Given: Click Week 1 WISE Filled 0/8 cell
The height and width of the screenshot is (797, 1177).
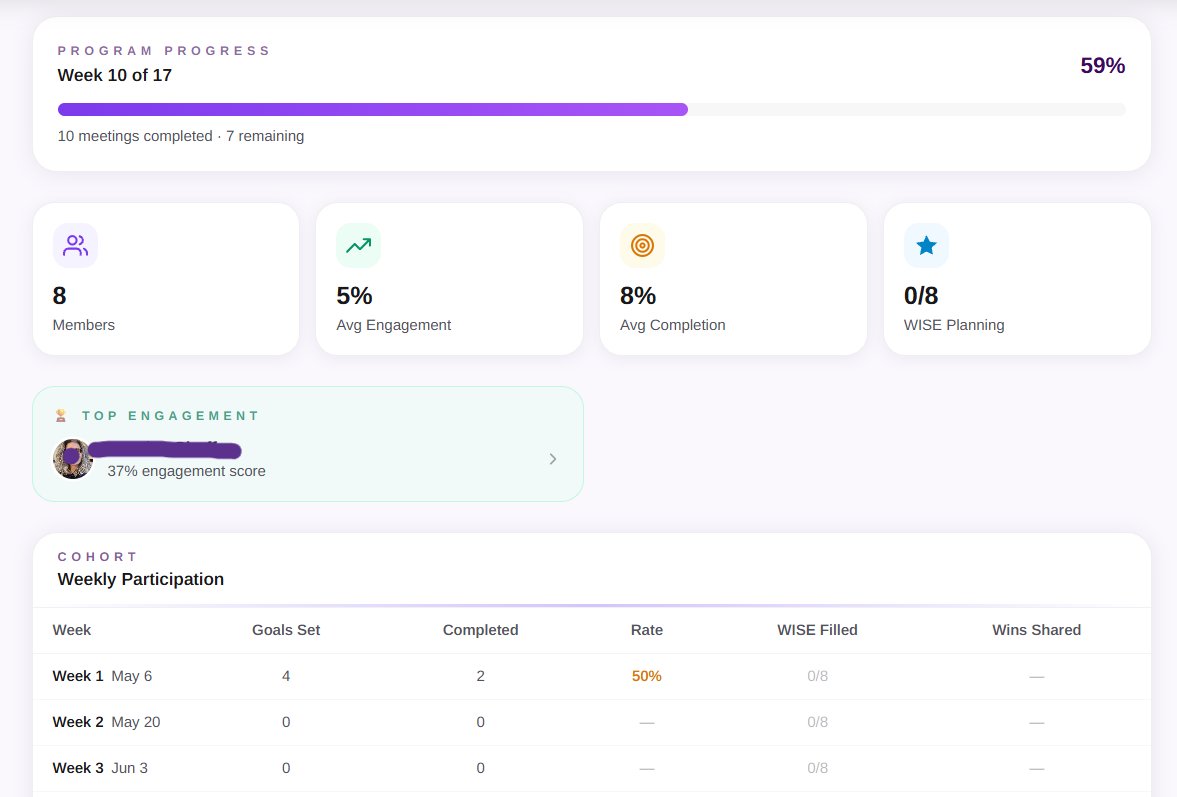Looking at the screenshot, I should 817,676.
